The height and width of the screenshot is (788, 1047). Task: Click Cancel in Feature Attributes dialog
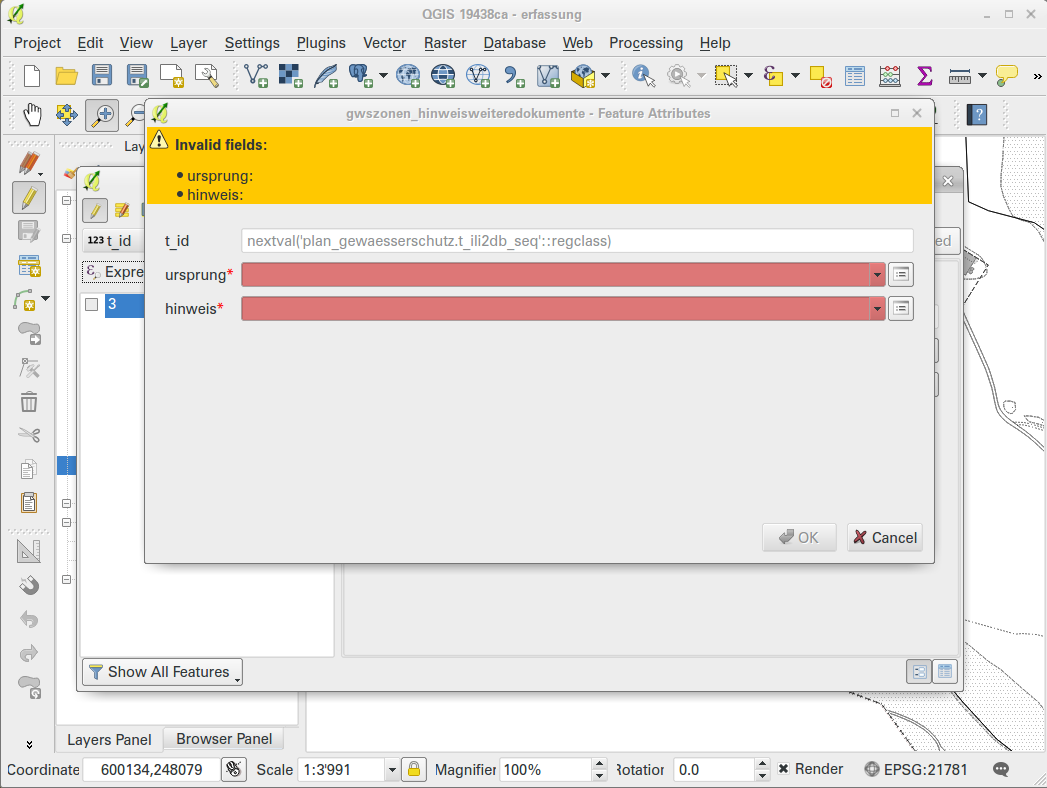pyautogui.click(x=885, y=538)
